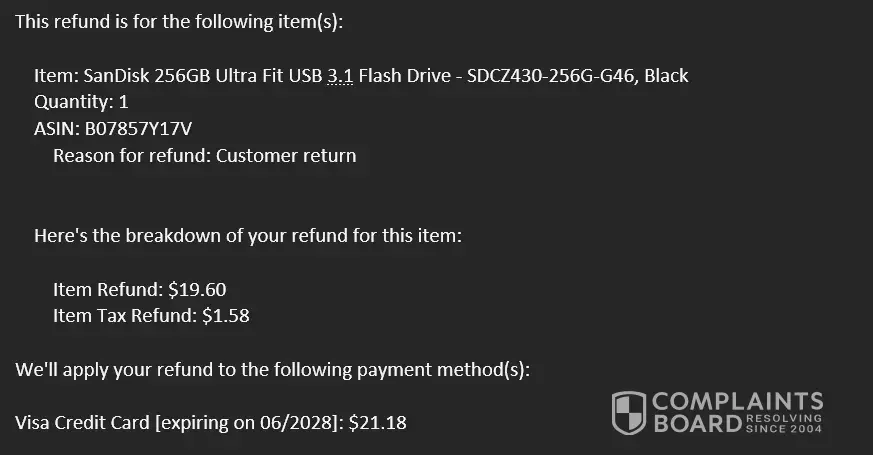Viewport: 873px width, 455px height.
Task: Click the $1.58 tax refund amount
Action: [225, 316]
